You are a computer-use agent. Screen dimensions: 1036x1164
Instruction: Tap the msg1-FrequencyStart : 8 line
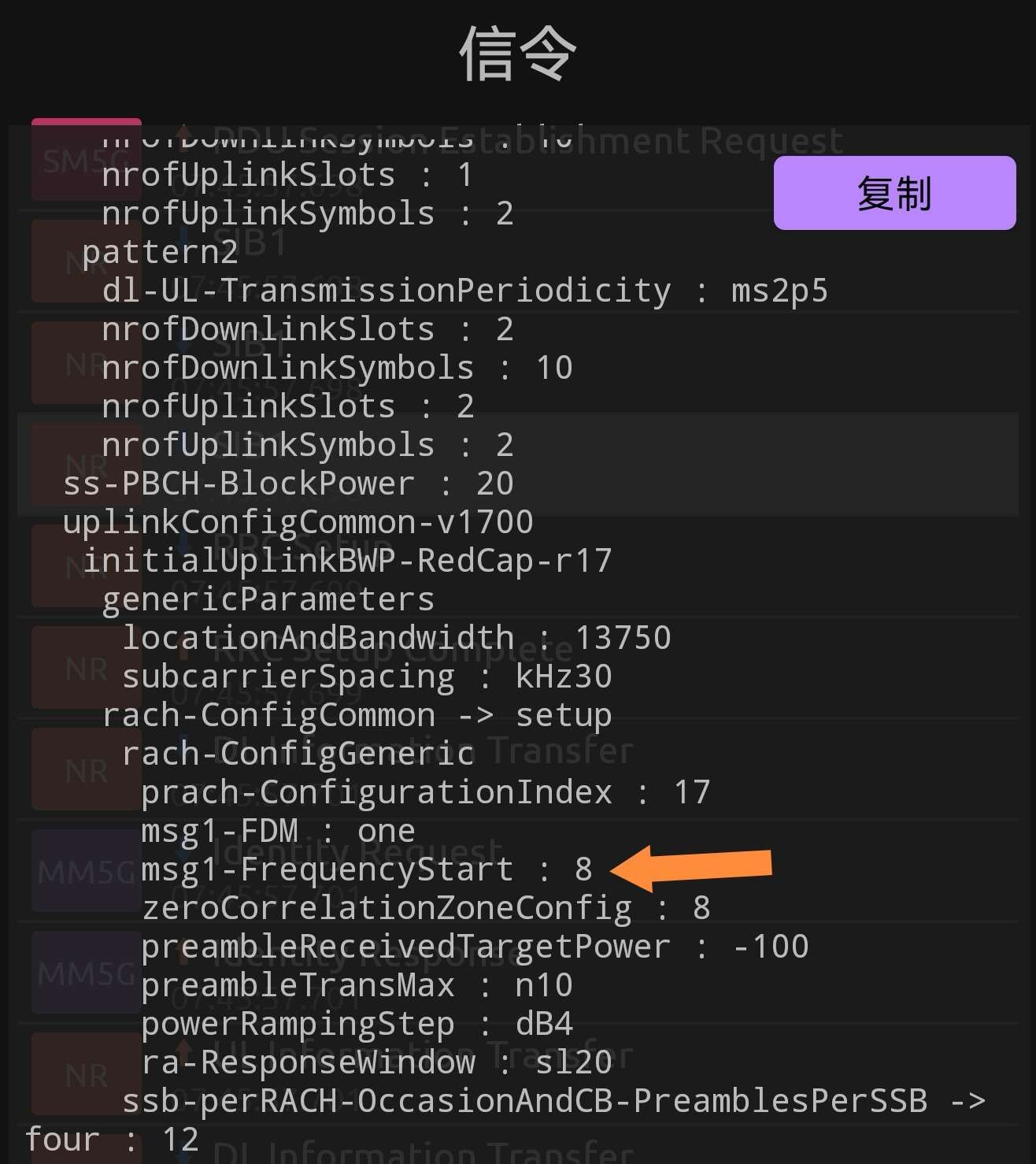366,869
